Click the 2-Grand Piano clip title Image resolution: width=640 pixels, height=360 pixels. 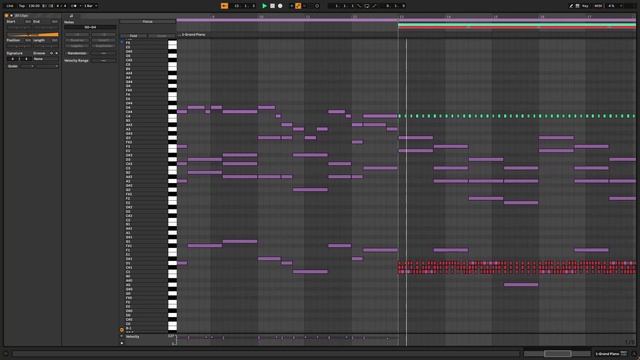194,35
